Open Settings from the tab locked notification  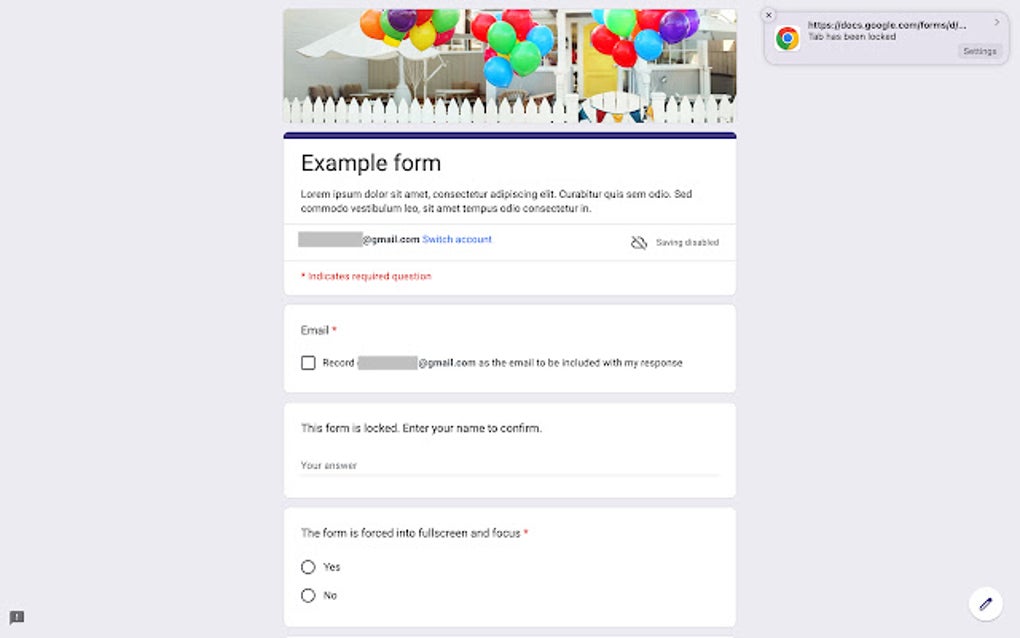pyautogui.click(x=978, y=51)
